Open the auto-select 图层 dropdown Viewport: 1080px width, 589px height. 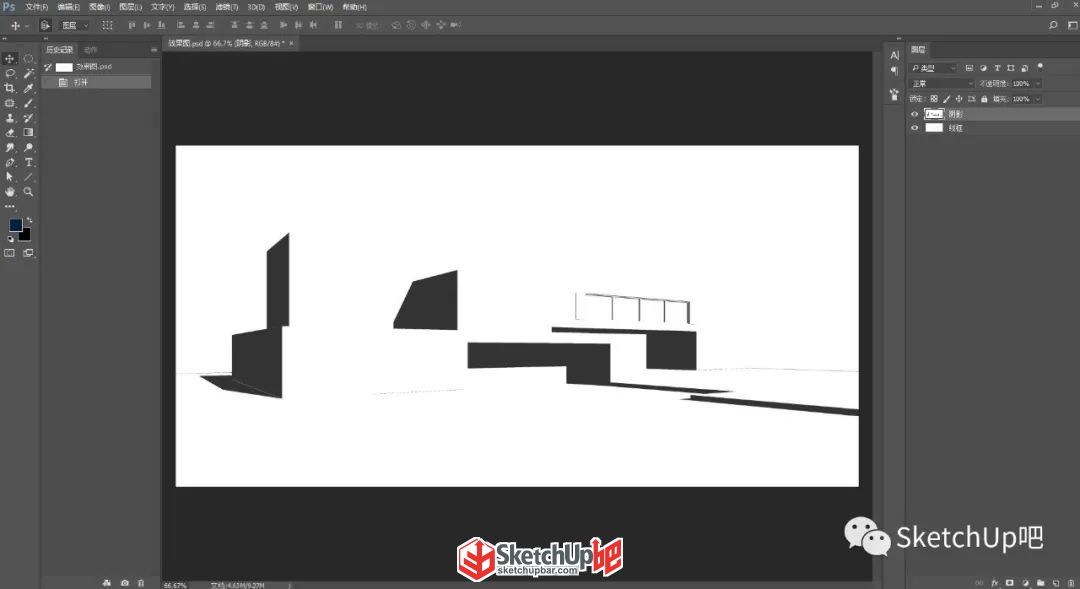coord(75,25)
